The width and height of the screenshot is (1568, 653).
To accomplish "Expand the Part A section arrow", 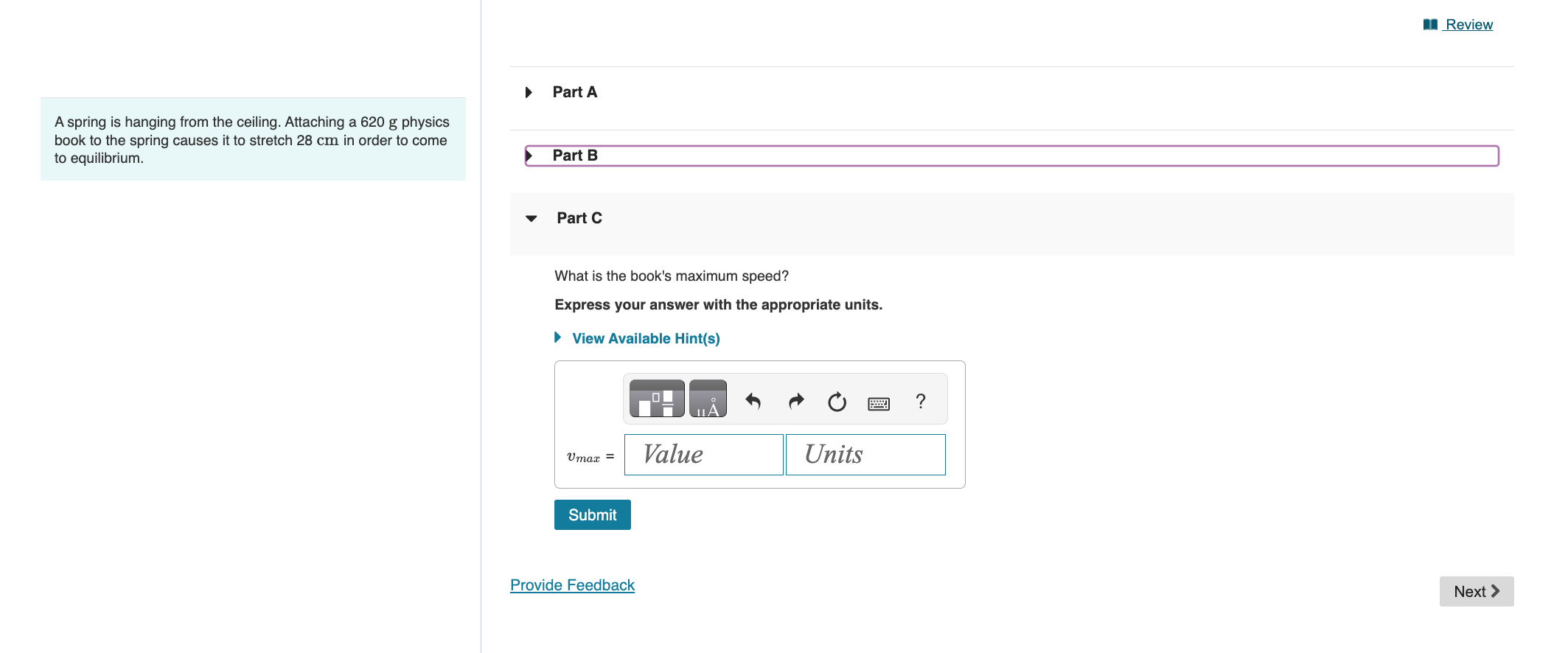I will point(529,92).
